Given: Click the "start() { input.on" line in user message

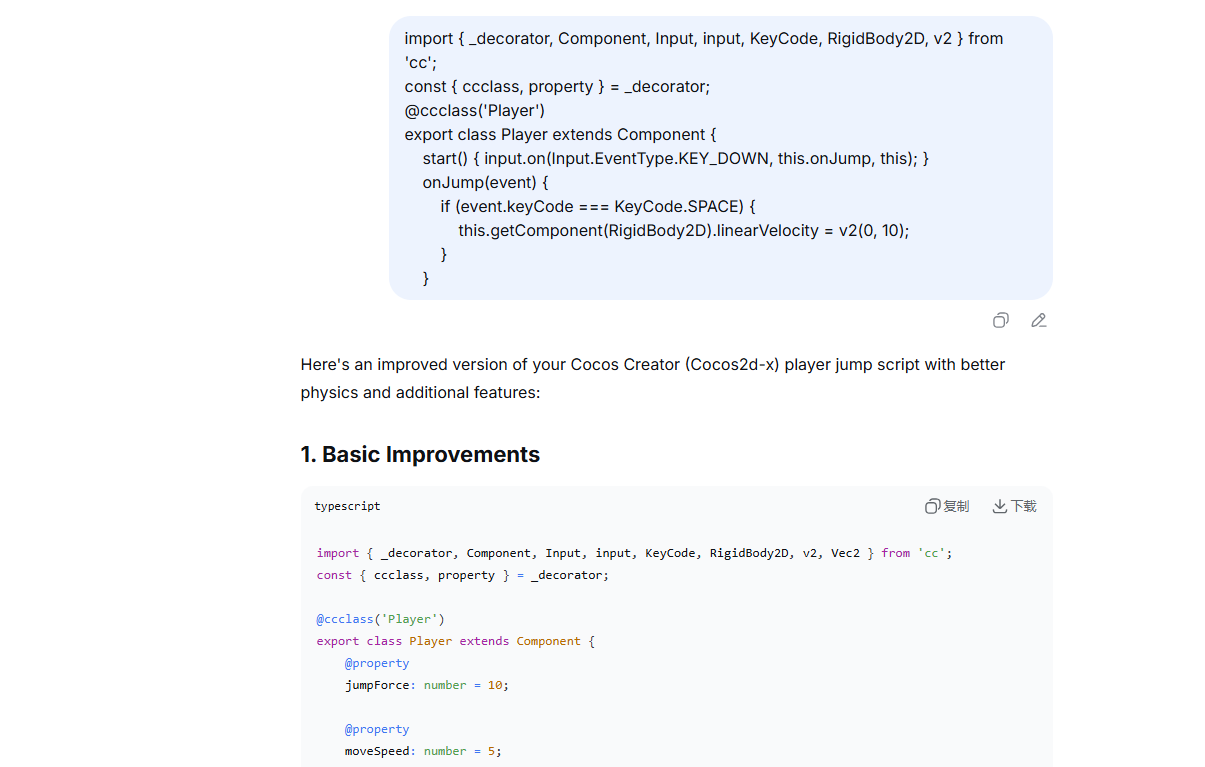Looking at the screenshot, I should 675,158.
